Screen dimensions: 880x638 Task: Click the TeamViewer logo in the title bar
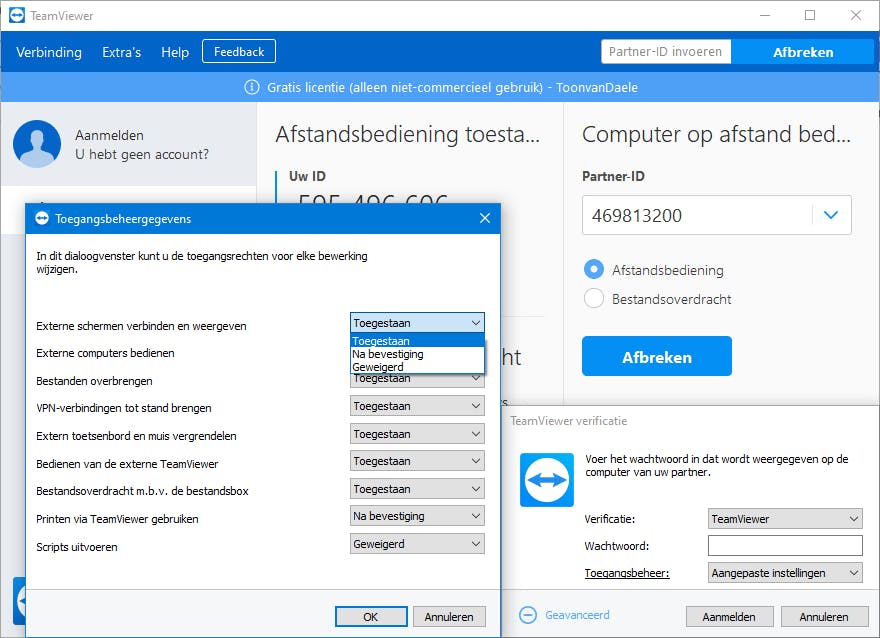[17, 15]
